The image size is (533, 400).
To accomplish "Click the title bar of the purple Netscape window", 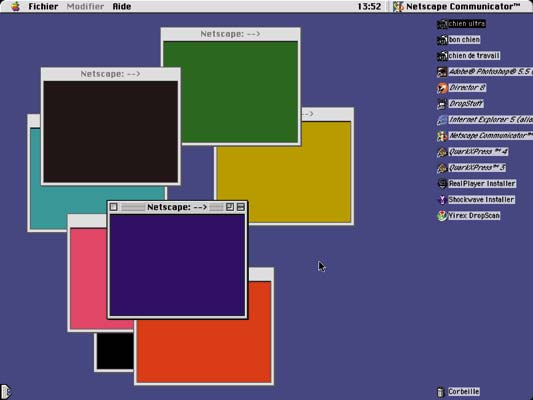I will pyautogui.click(x=177, y=207).
